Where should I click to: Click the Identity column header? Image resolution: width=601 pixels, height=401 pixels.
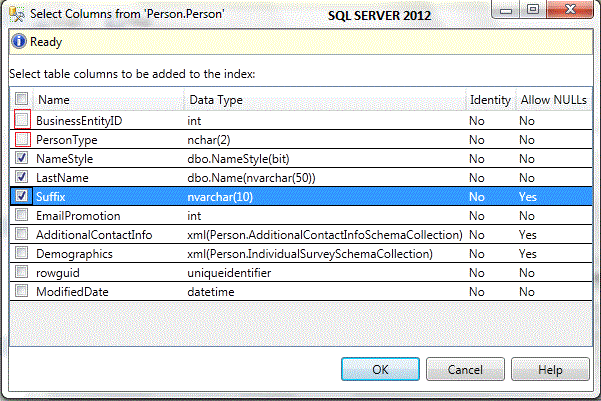[x=491, y=100]
